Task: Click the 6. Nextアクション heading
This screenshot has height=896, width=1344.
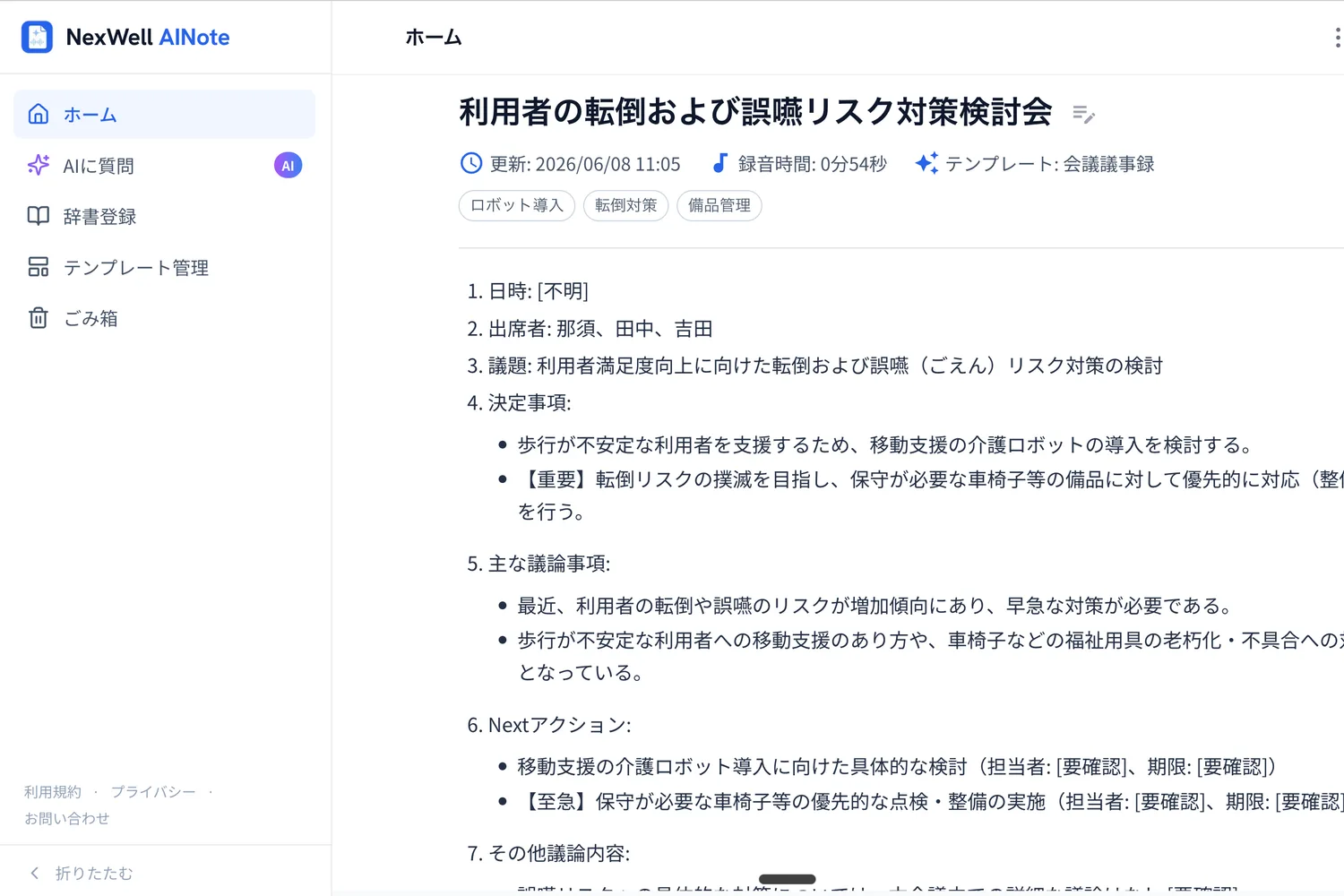Action: (549, 725)
